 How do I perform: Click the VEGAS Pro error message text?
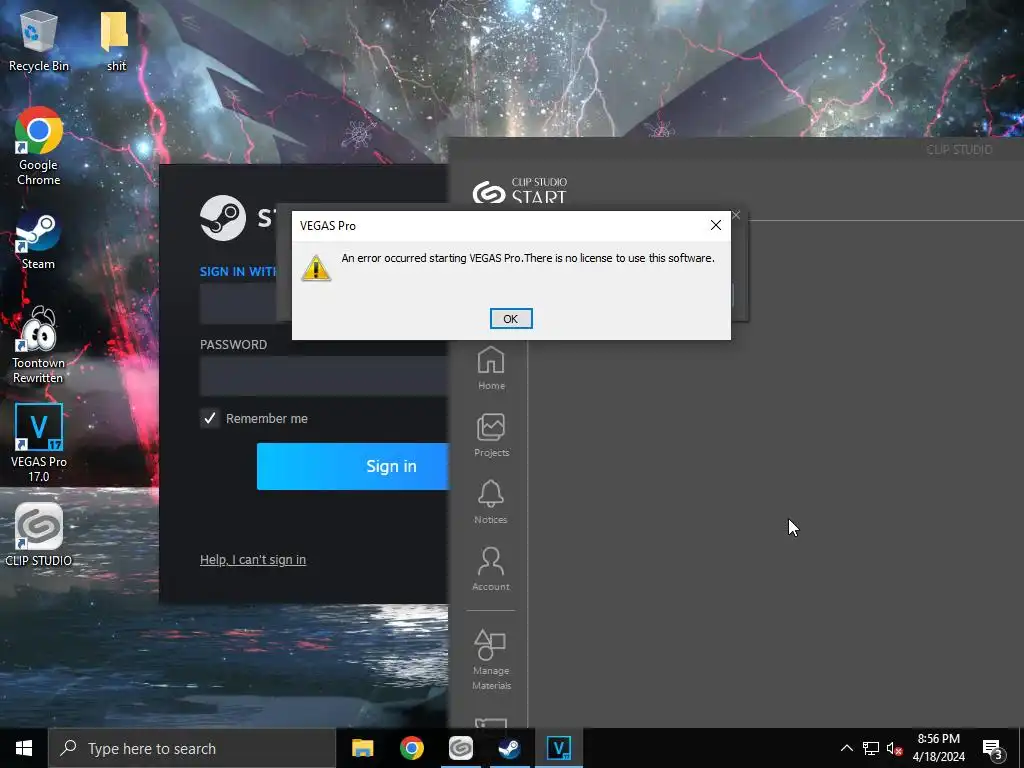pos(528,258)
